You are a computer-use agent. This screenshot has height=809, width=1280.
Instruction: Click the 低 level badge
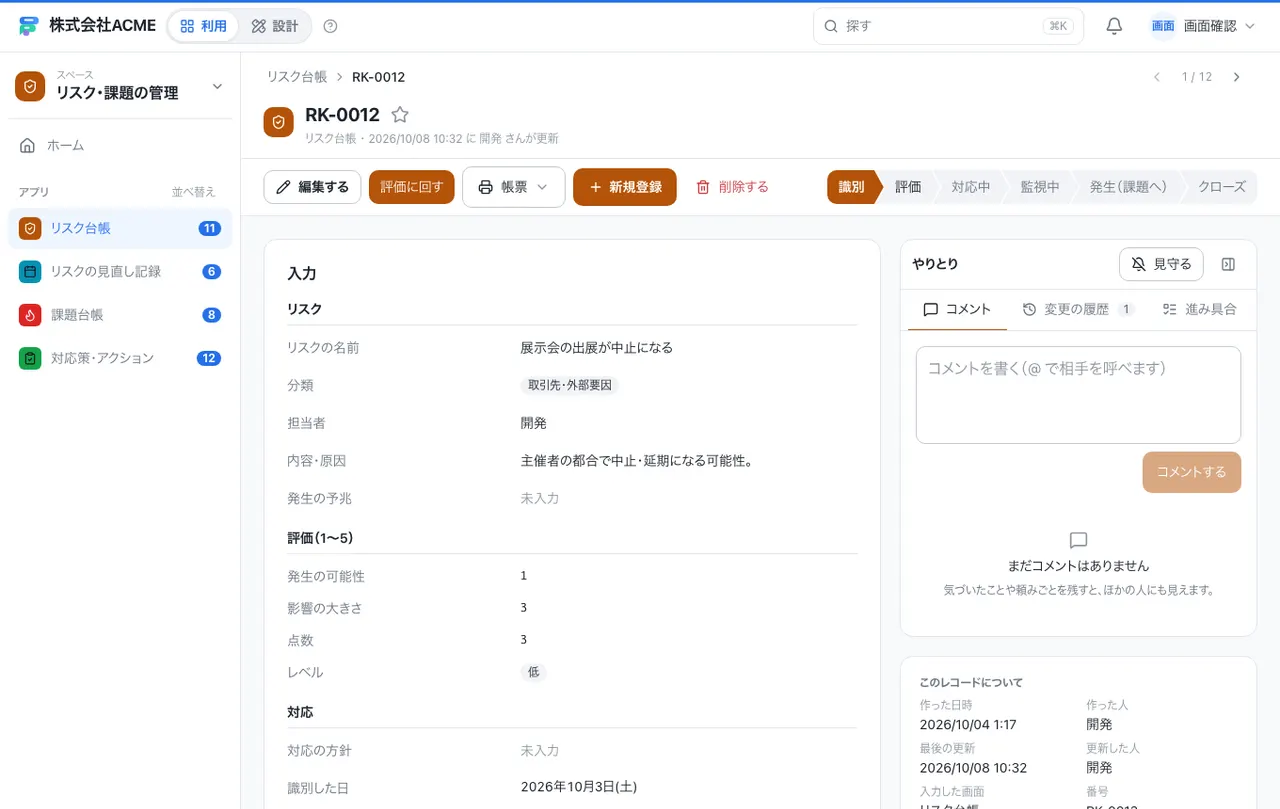click(534, 672)
